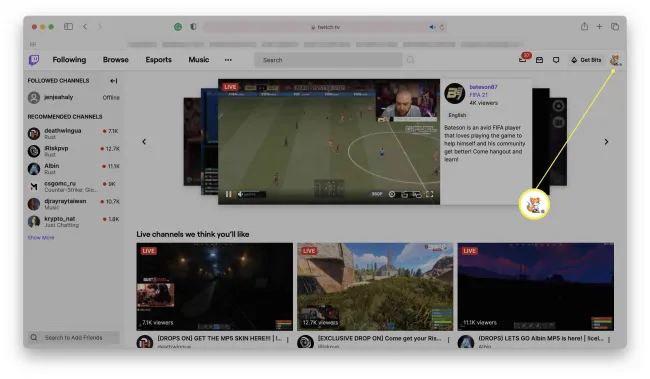Open the Following tab
Image resolution: width=650 pixels, height=379 pixels.
click(69, 60)
